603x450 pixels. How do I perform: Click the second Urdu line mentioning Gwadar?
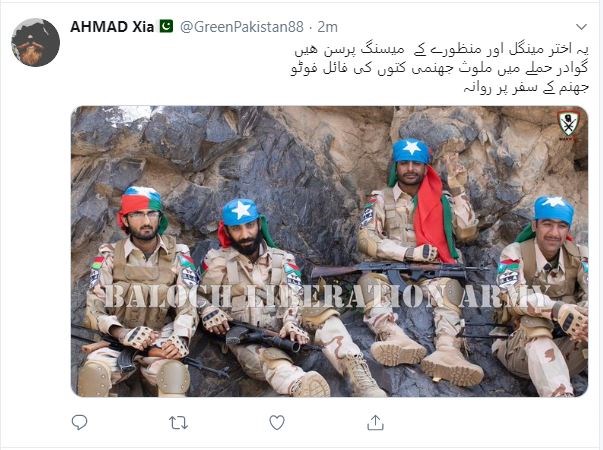tap(439, 69)
